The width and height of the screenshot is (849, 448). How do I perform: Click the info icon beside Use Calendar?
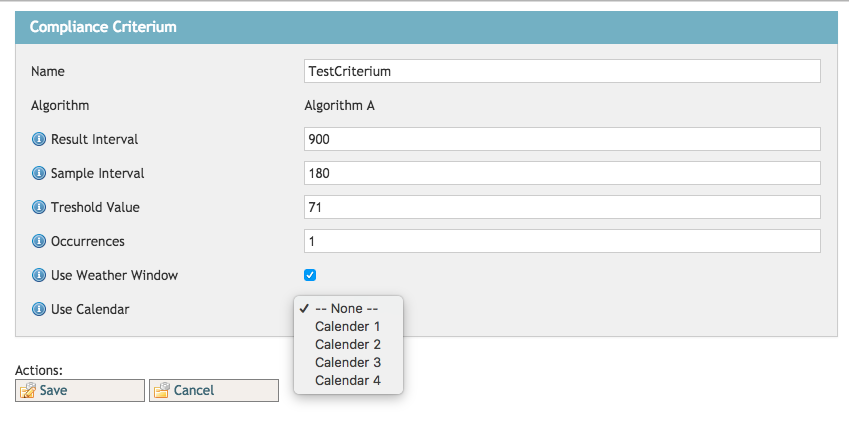(x=39, y=309)
